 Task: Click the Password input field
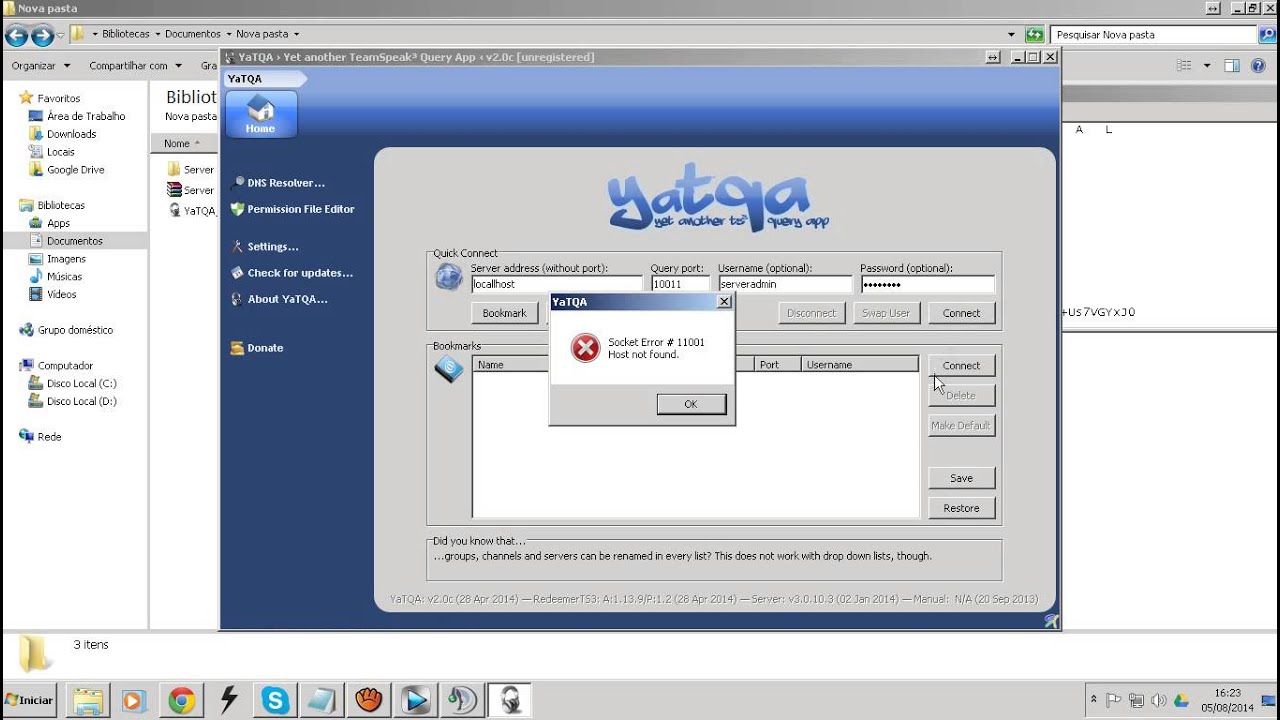pos(927,284)
